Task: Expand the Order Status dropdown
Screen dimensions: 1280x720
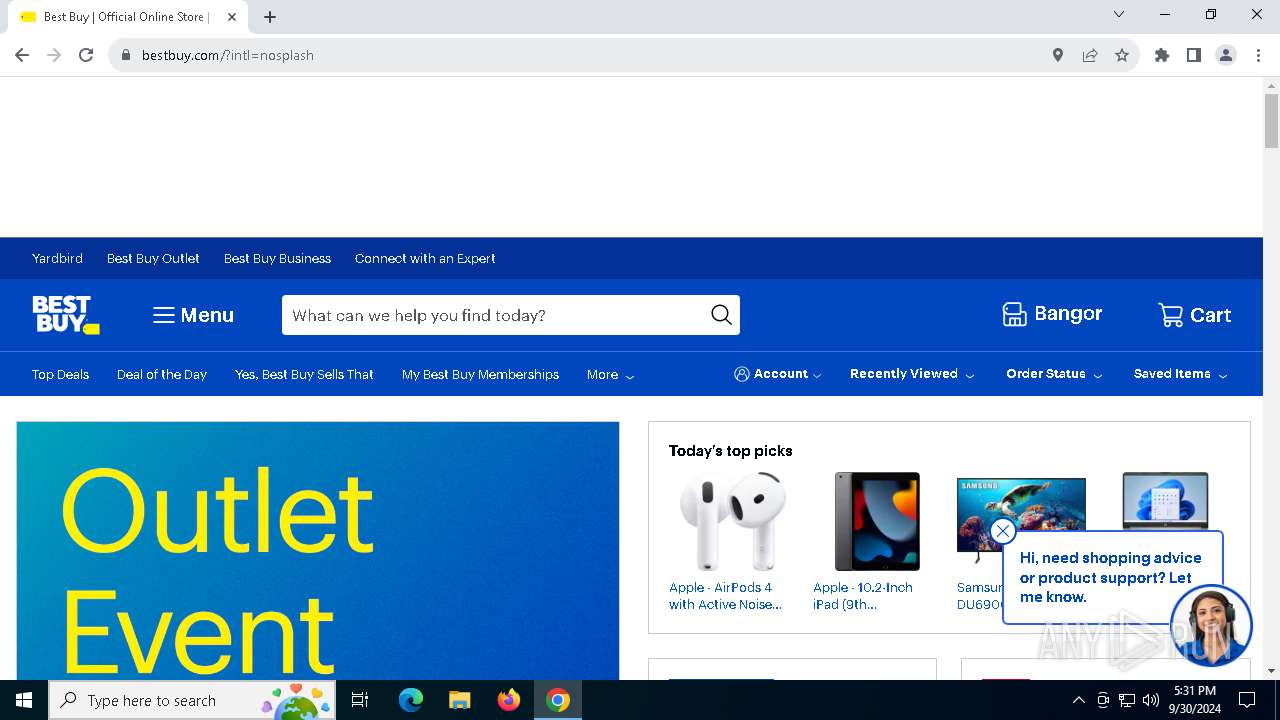Action: click(1054, 374)
